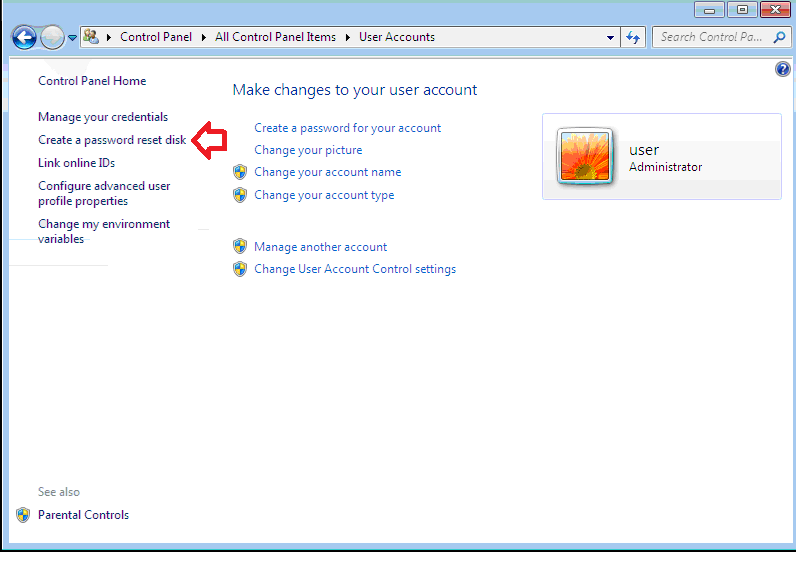Expand the address bar history dropdown

tap(611, 37)
